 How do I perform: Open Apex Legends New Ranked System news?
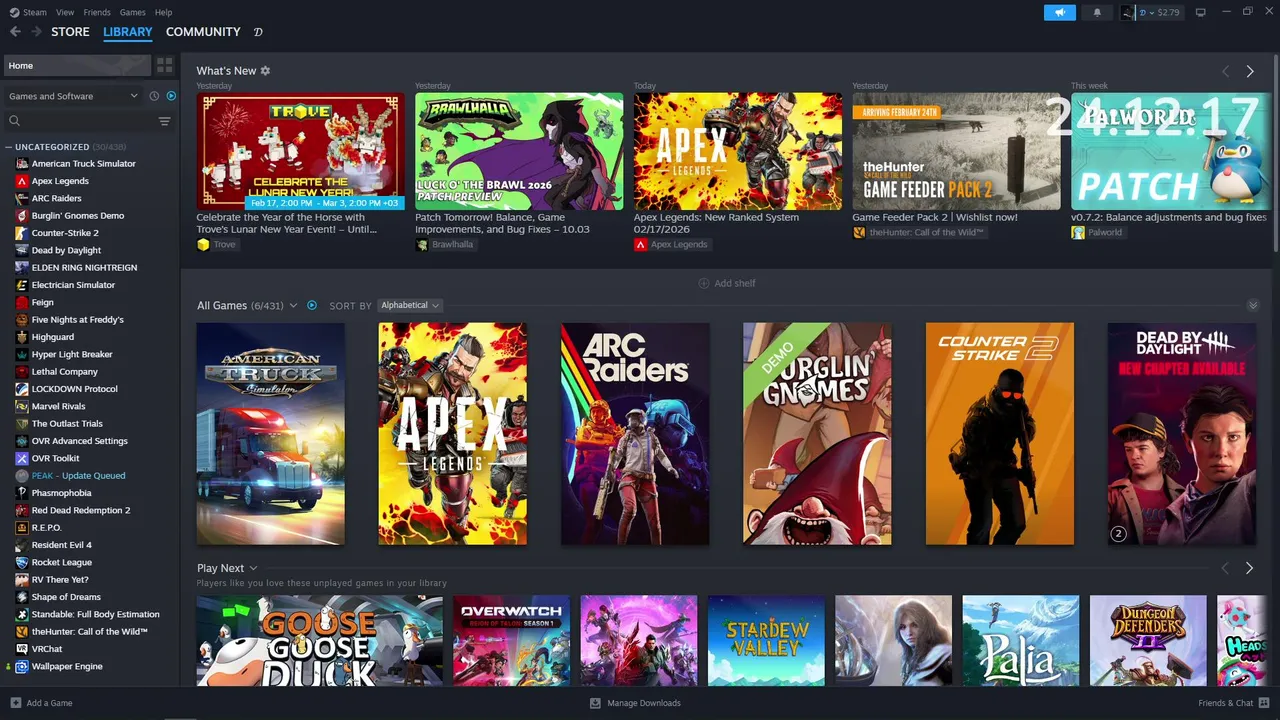[738, 151]
